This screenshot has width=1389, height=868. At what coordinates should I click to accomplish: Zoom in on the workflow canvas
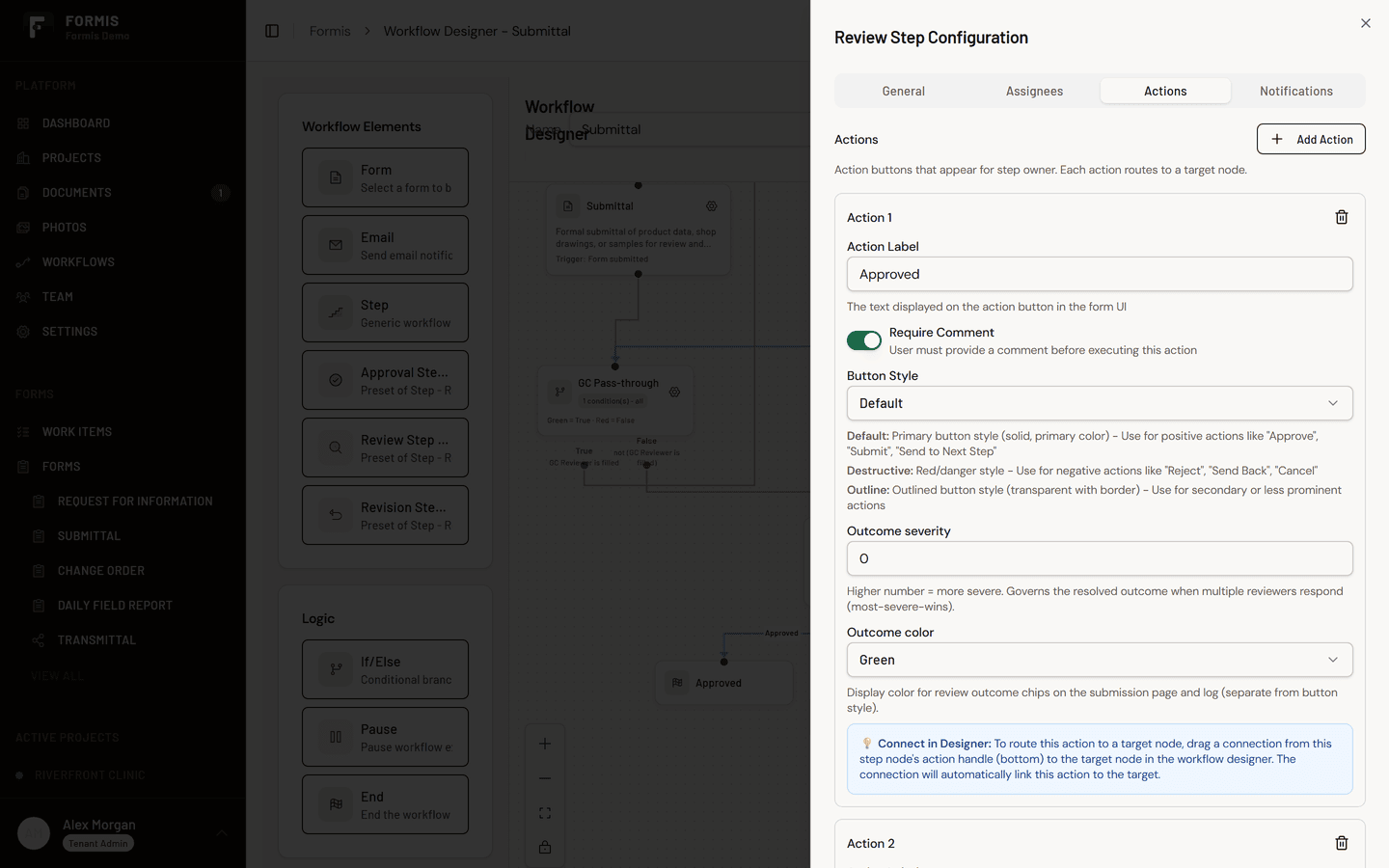545,744
